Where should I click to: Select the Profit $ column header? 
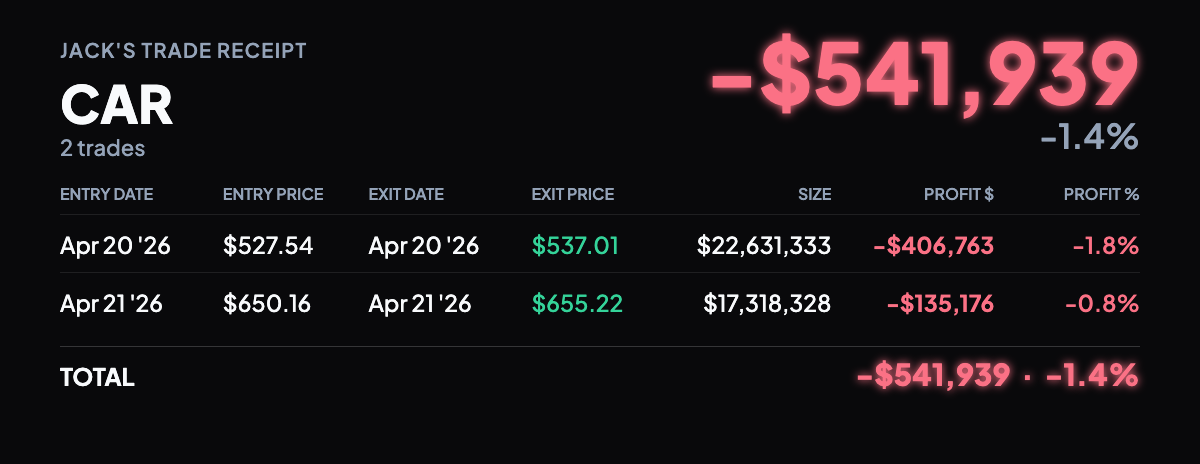(959, 194)
